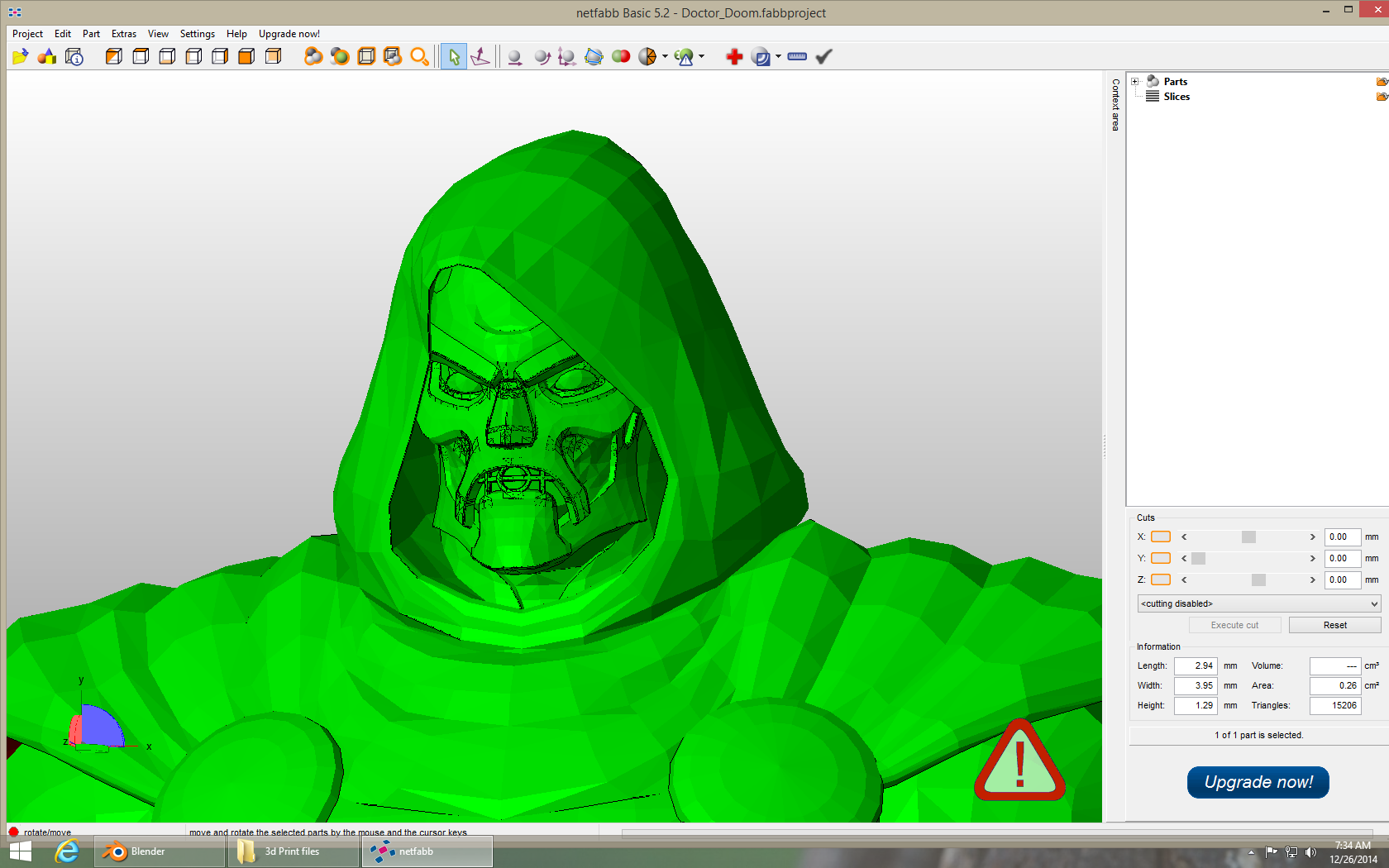Open Upgrade now! in menu bar
The width and height of the screenshot is (1389, 868).
coord(289,34)
